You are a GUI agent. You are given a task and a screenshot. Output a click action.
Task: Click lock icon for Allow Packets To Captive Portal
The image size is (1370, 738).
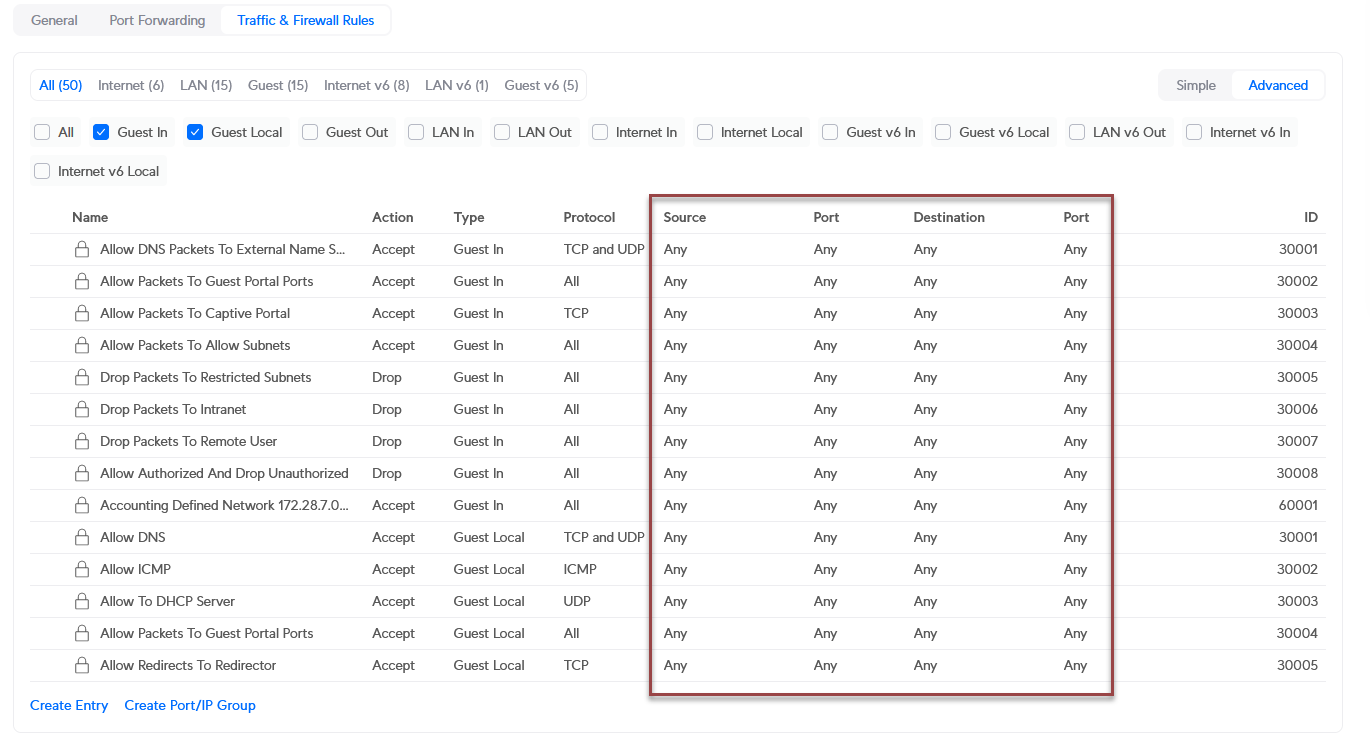pyautogui.click(x=82, y=313)
